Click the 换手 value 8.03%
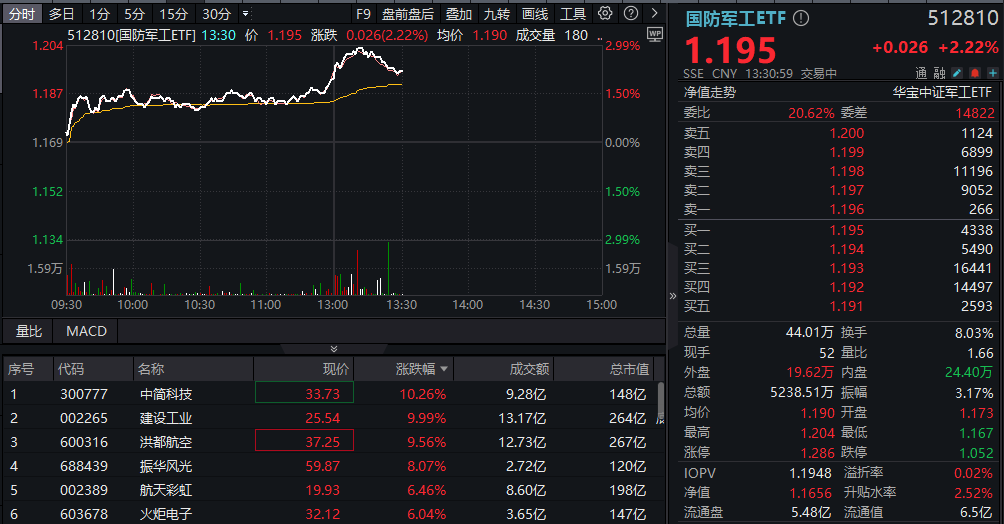This screenshot has width=1004, height=524. (x=974, y=333)
